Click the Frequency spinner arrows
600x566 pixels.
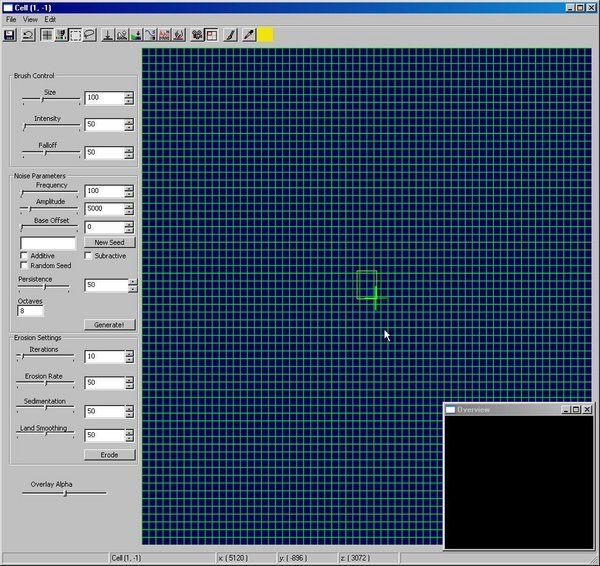coord(129,191)
